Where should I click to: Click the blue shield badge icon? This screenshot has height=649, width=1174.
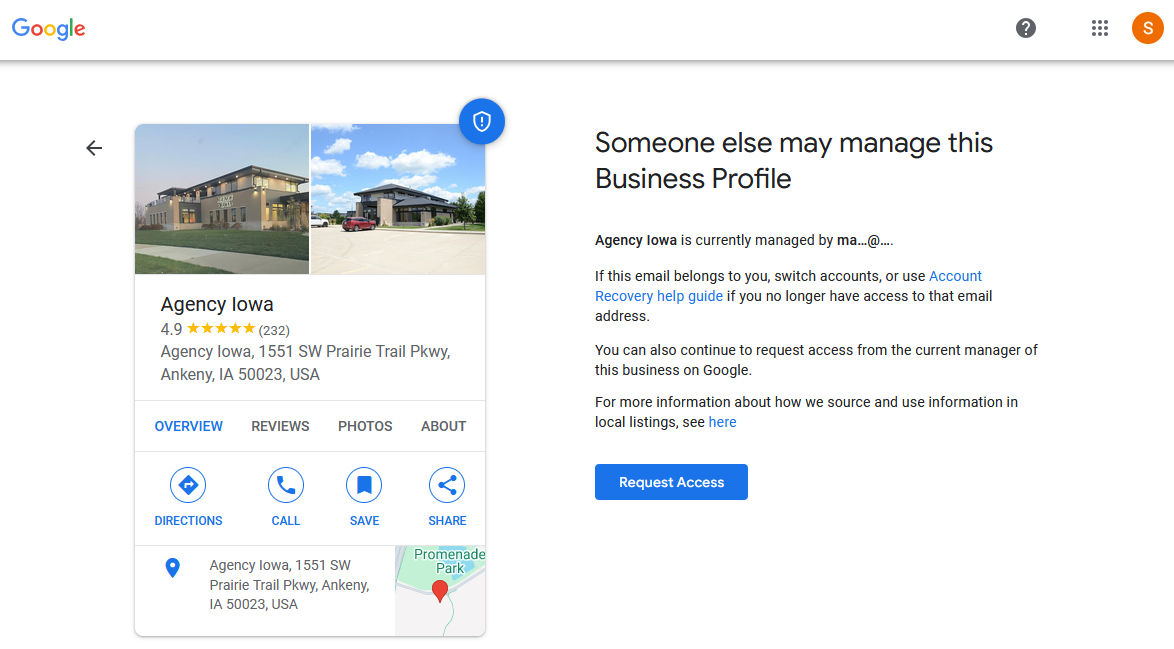pos(481,121)
